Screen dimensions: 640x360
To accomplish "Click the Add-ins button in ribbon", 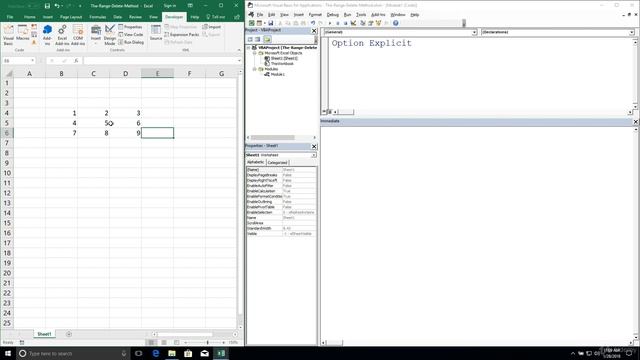I will pyautogui.click(x=47, y=34).
